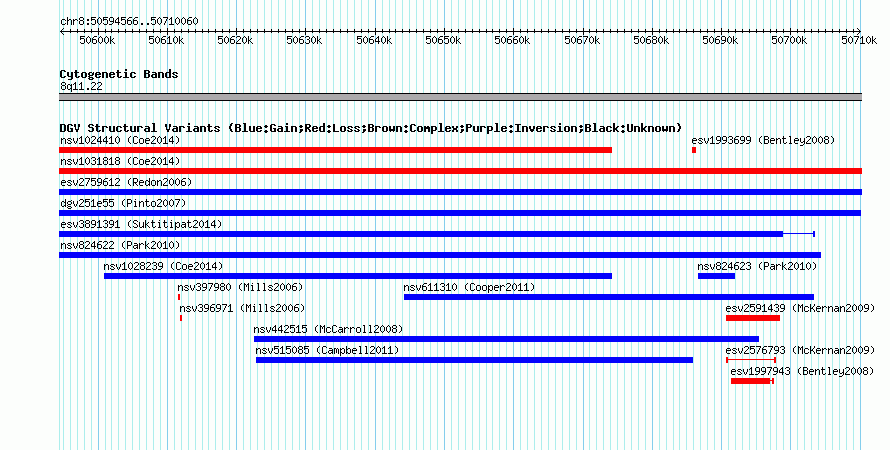Image resolution: width=890 pixels, height=450 pixels.
Task: Open the esv1997943 (Bentley2008) red bar
Action: (x=750, y=381)
